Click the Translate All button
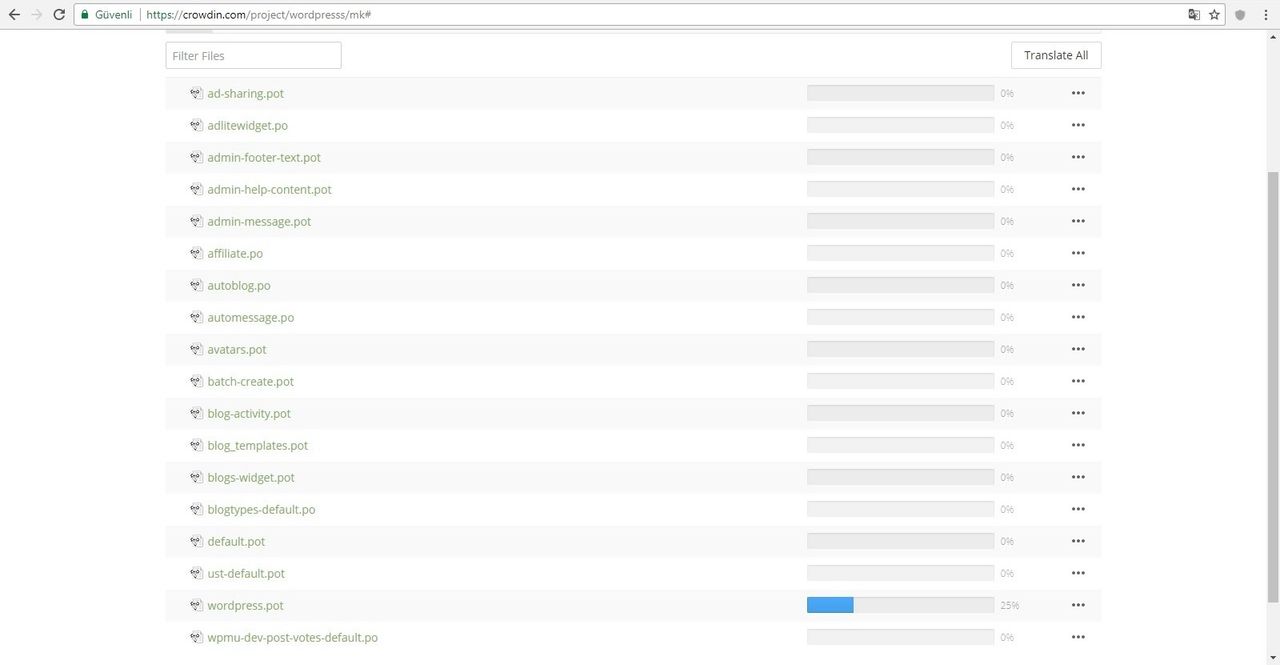 tap(1056, 55)
